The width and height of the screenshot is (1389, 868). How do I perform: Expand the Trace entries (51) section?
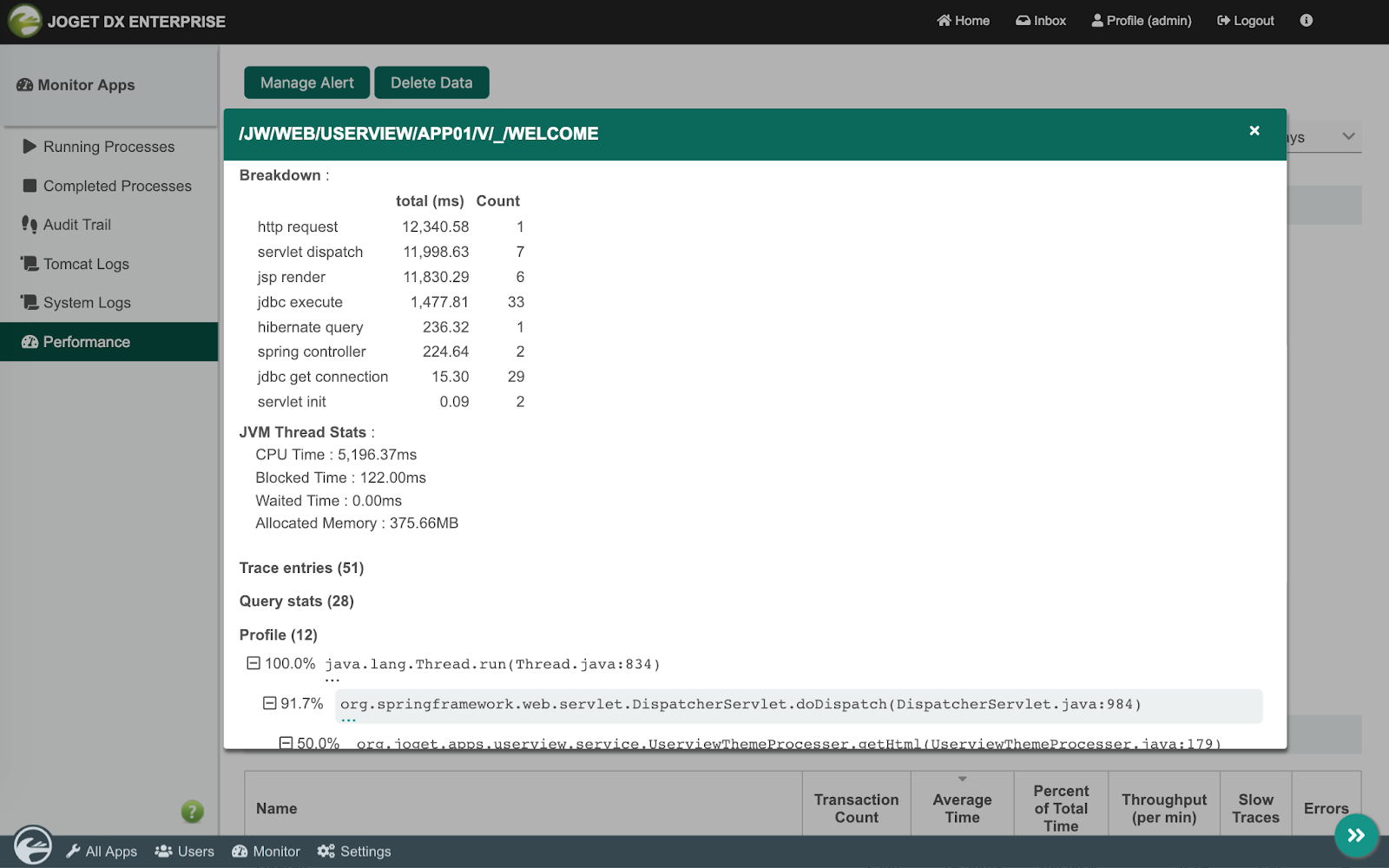point(301,568)
